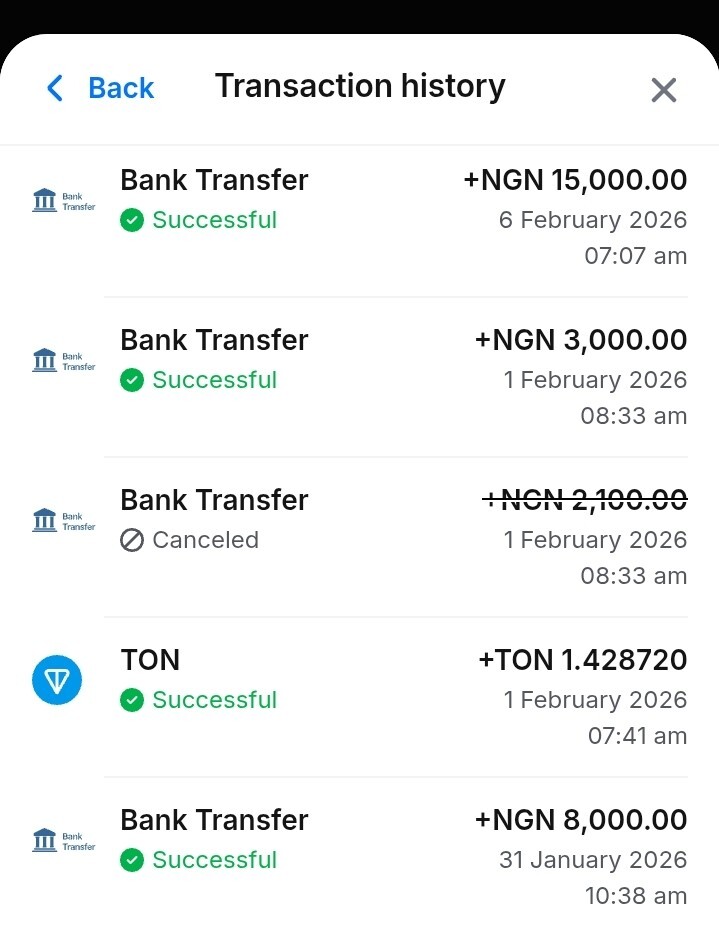The width and height of the screenshot is (719, 934).
Task: Click the Canceled status label
Action: pos(205,540)
